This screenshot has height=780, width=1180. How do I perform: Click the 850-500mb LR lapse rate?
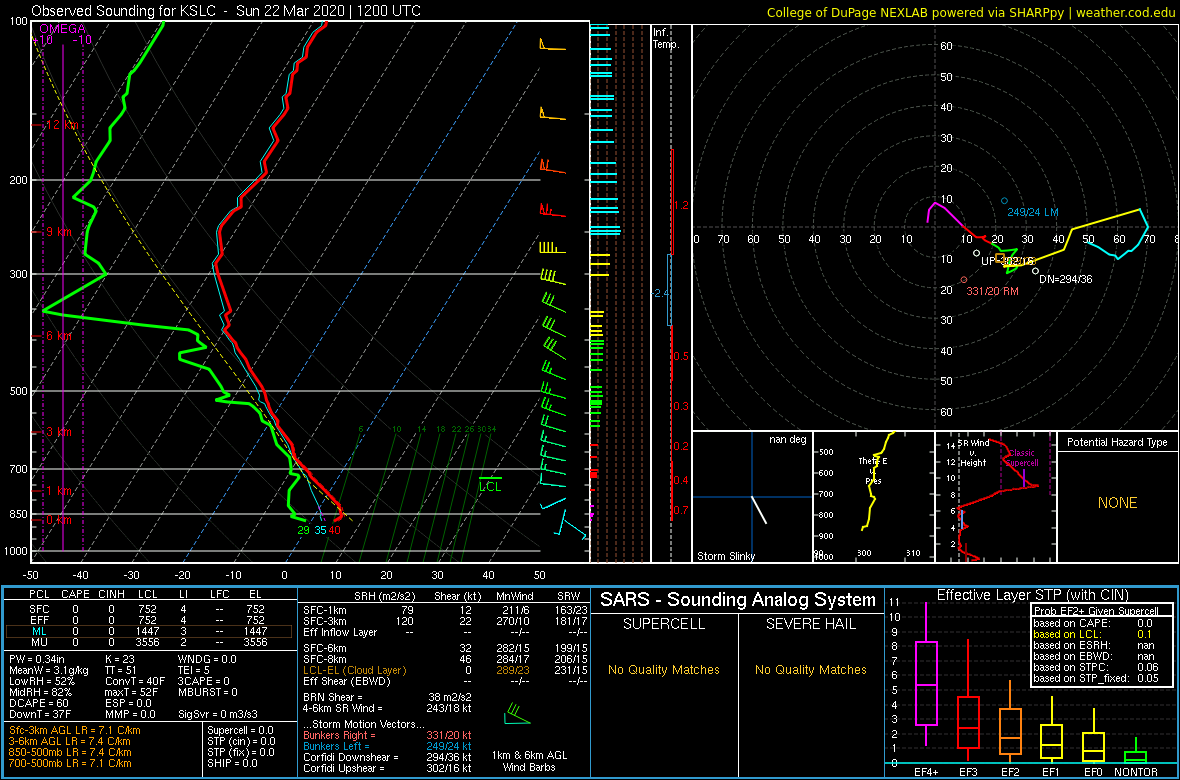click(x=71, y=752)
